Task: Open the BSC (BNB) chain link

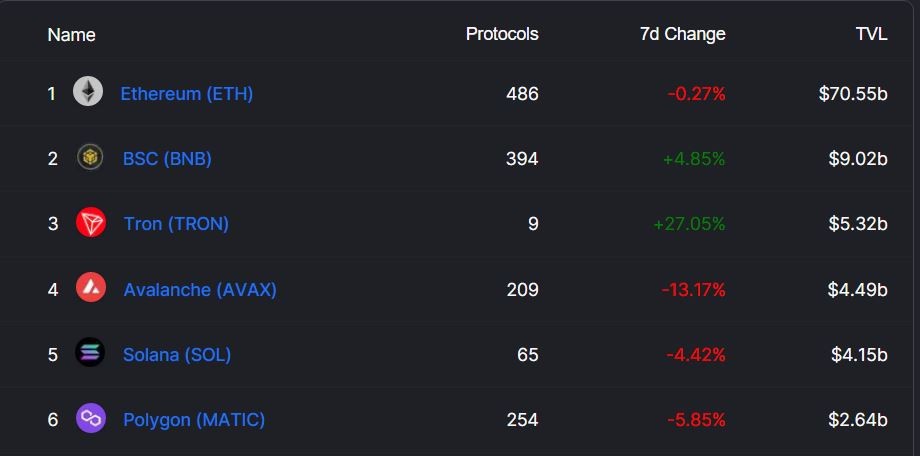Action: 167,159
